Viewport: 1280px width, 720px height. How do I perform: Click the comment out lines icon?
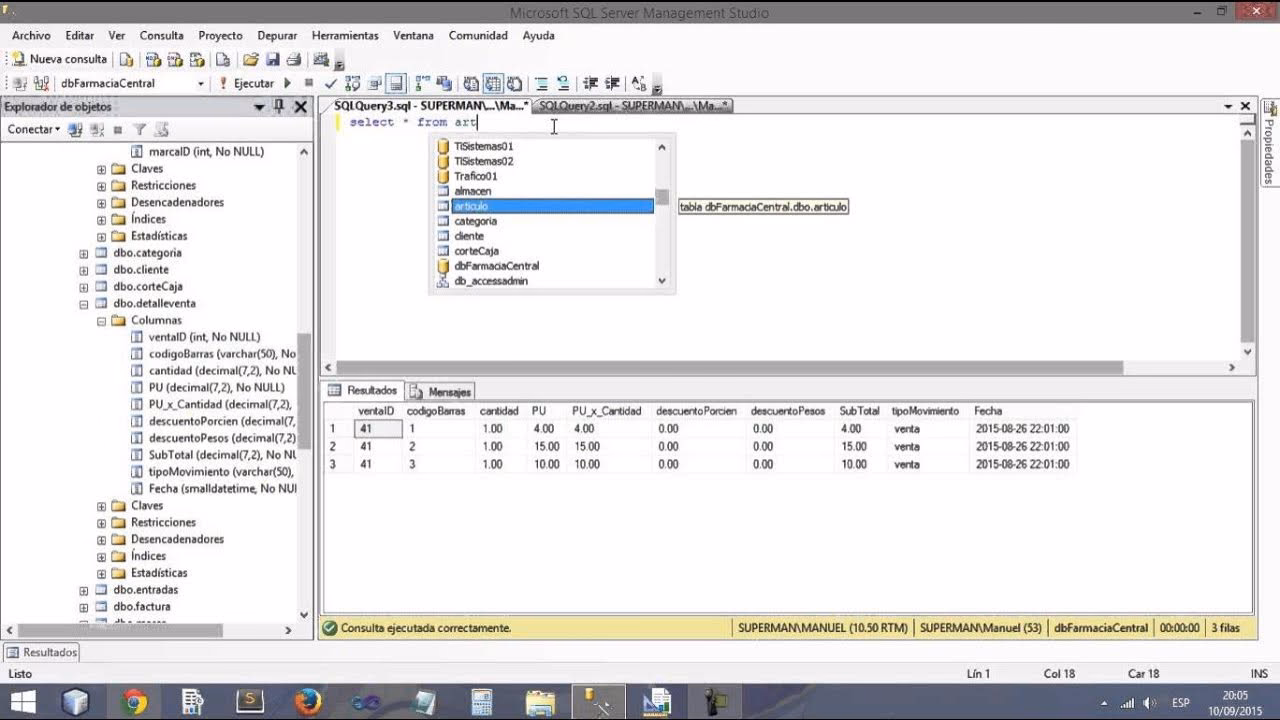pos(541,83)
